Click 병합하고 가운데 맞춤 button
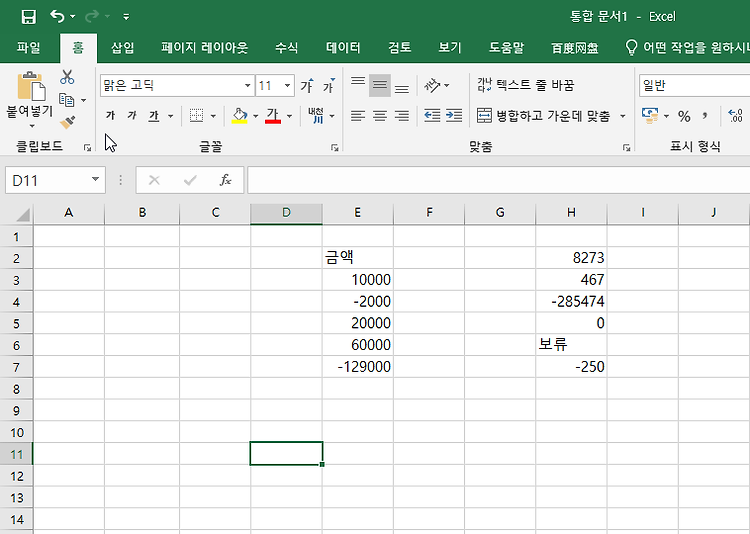The width and height of the screenshot is (750, 534). (x=543, y=115)
